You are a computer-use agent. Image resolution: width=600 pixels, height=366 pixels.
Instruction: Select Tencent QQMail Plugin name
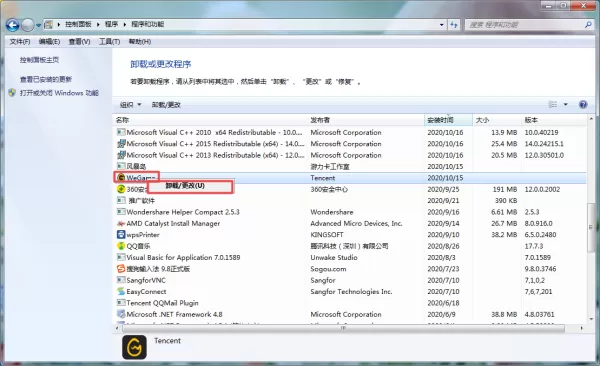(x=162, y=303)
